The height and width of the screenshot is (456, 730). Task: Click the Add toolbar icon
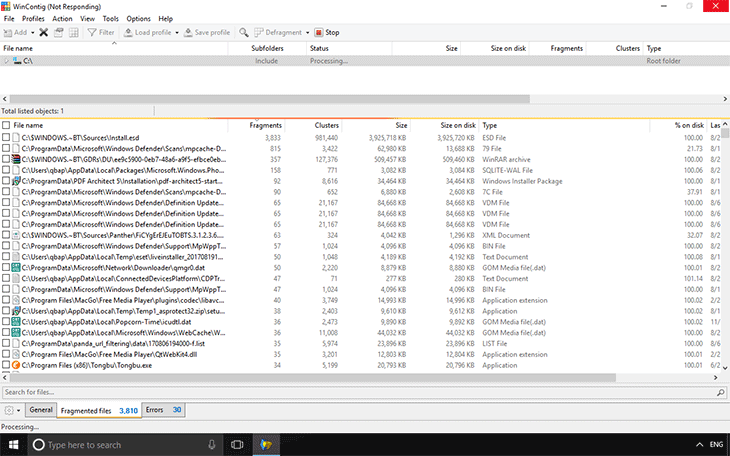pyautogui.click(x=15, y=33)
